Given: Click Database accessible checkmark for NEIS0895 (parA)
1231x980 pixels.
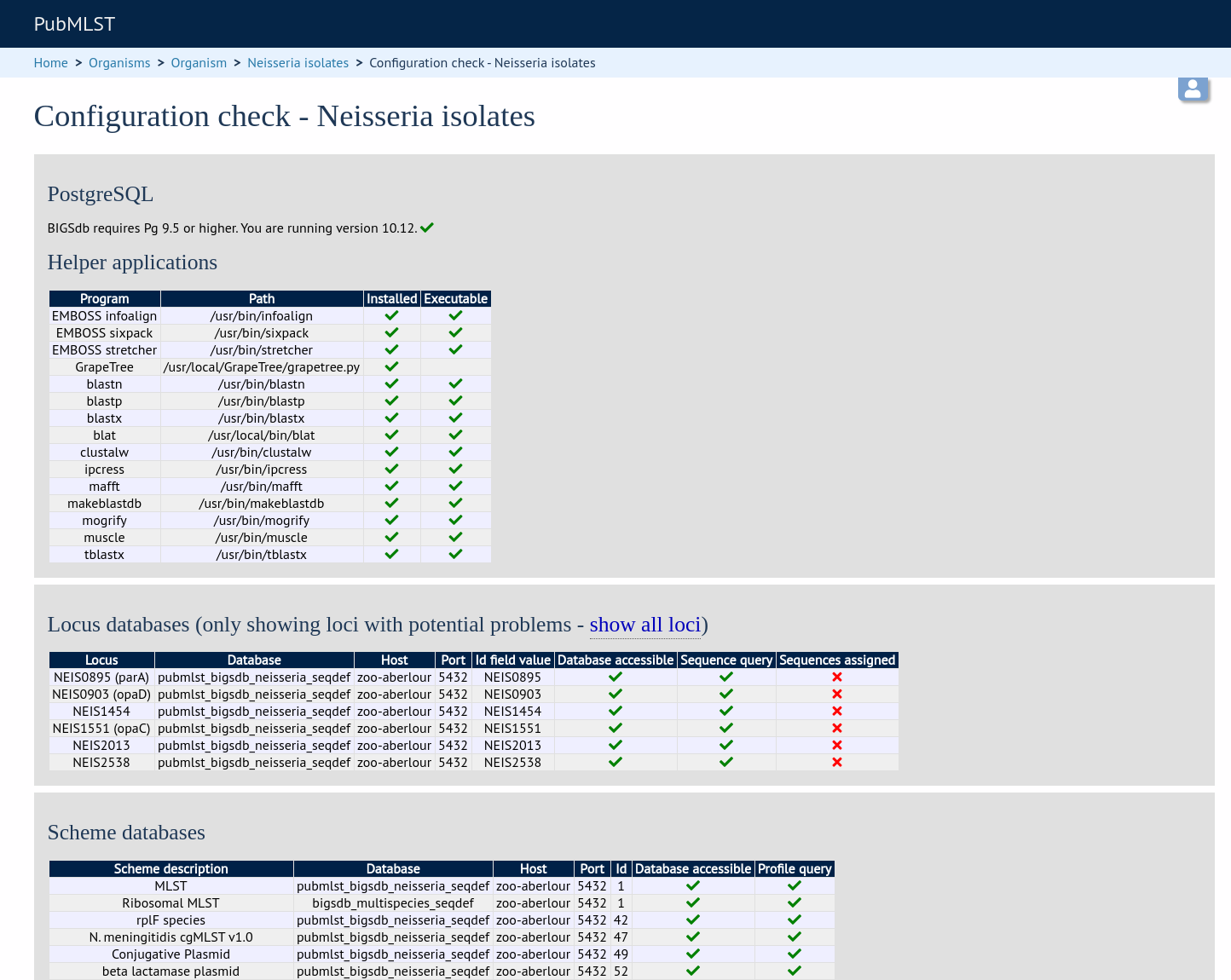Looking at the screenshot, I should [615, 677].
